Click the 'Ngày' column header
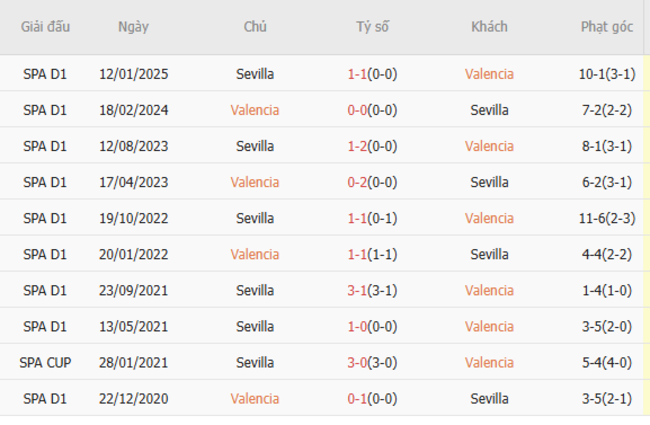This screenshot has height=425, width=650. pyautogui.click(x=133, y=27)
